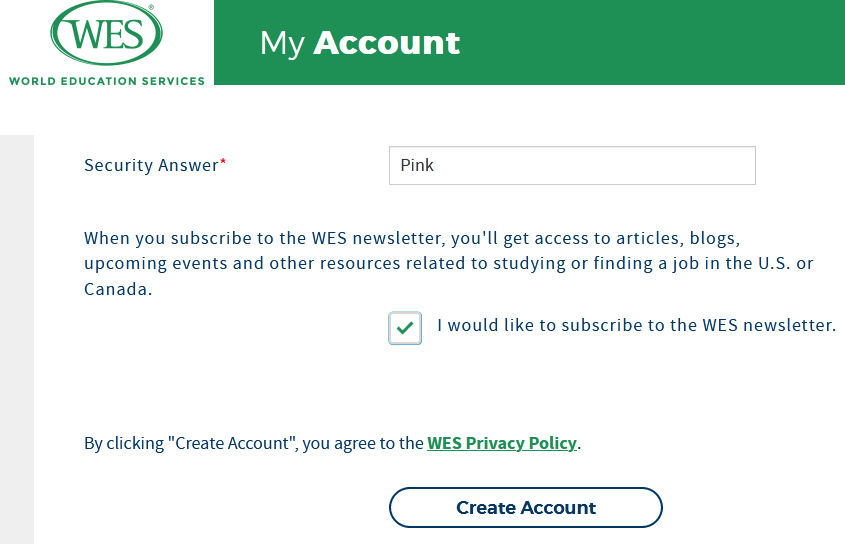Click the 'I would like to subscribe' label
This screenshot has height=544, width=845.
point(636,325)
